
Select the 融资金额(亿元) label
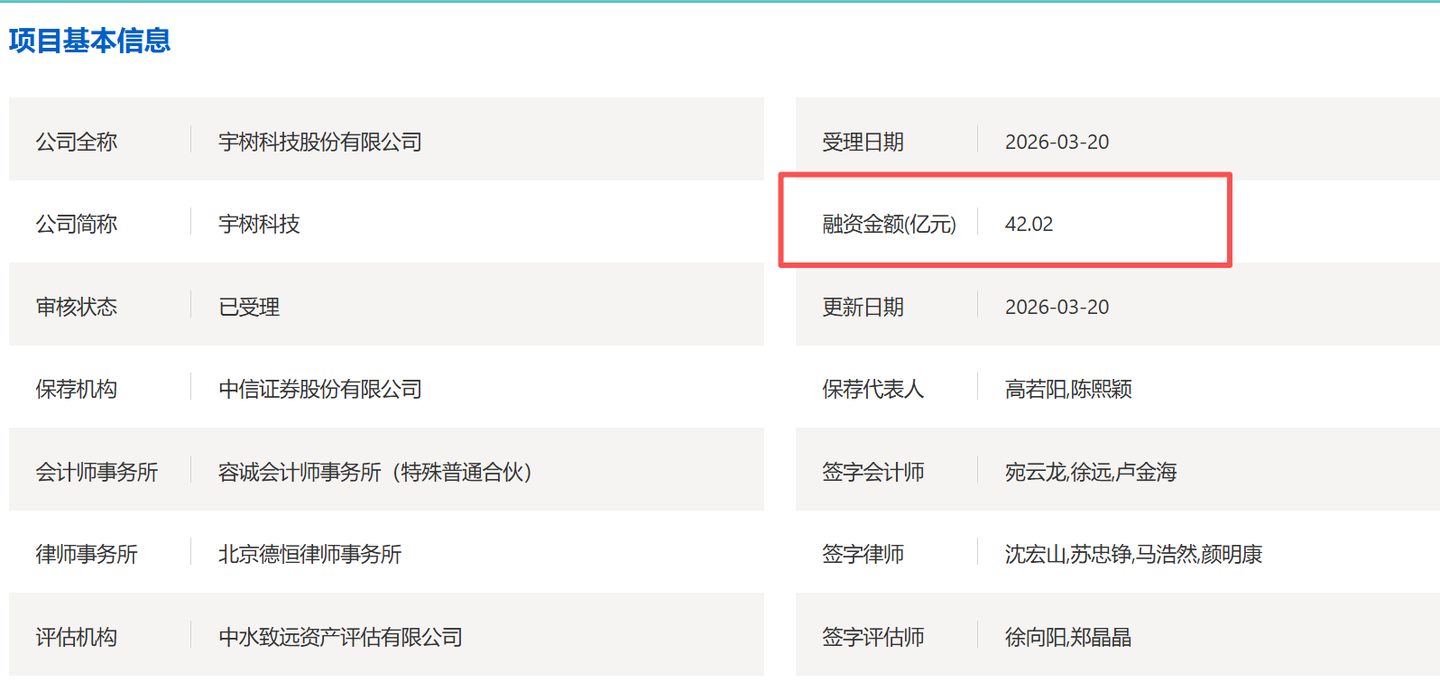[889, 224]
